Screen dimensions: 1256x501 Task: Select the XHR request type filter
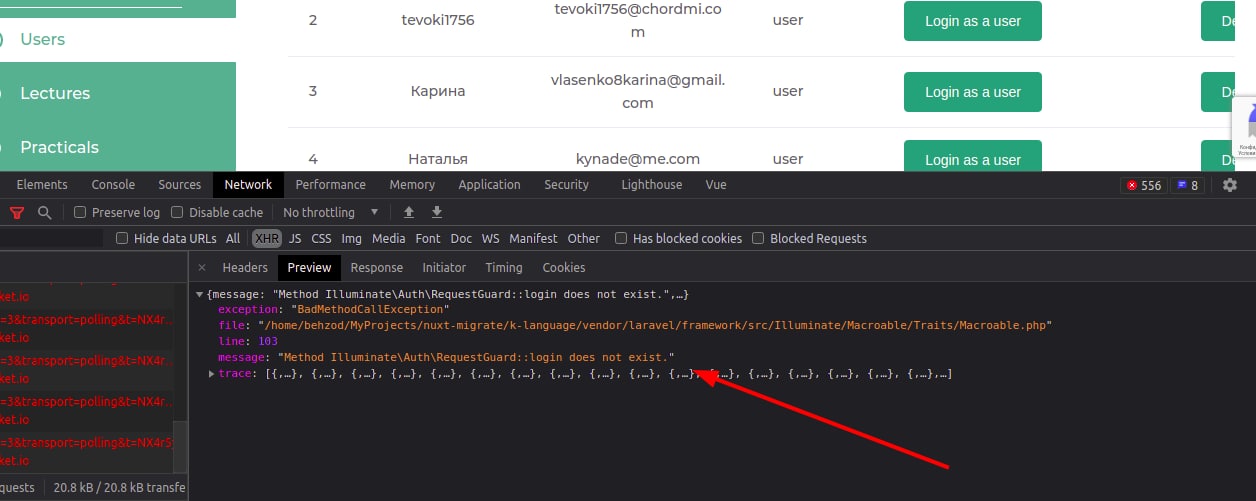267,238
